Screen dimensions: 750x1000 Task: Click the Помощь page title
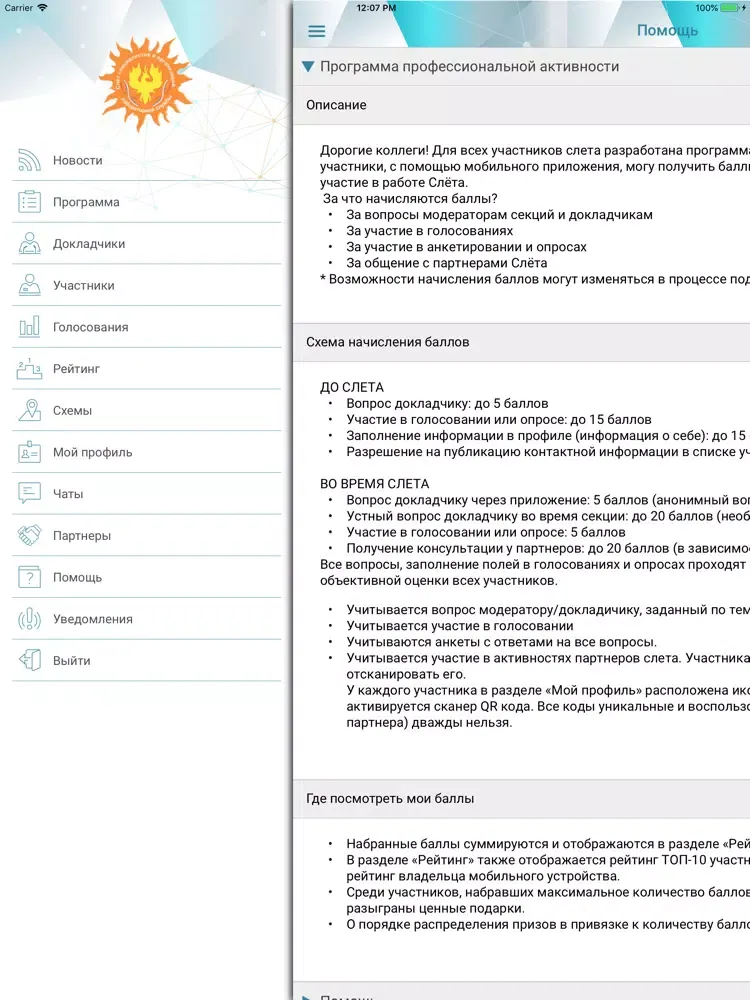click(667, 31)
